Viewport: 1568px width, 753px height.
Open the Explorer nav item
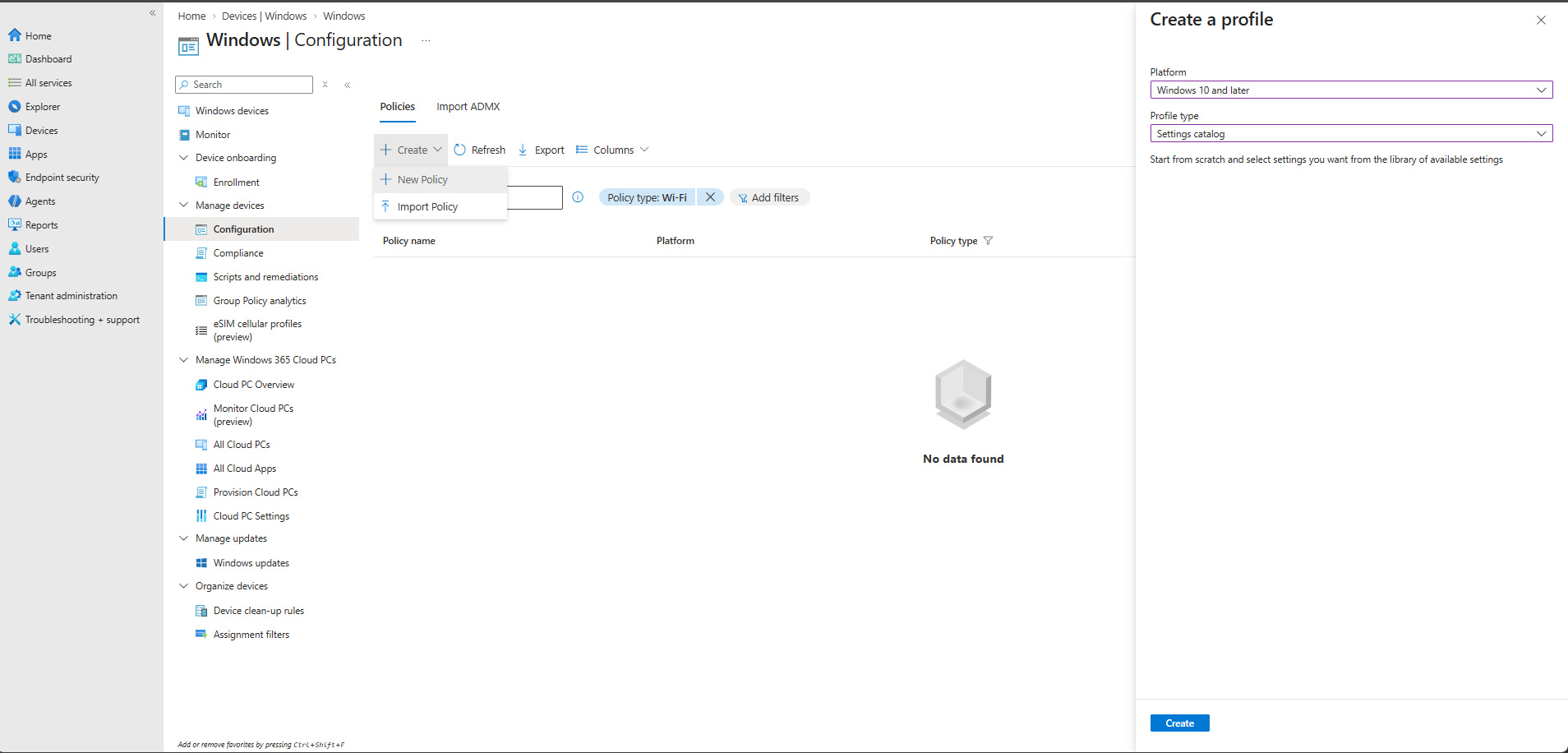tap(42, 107)
